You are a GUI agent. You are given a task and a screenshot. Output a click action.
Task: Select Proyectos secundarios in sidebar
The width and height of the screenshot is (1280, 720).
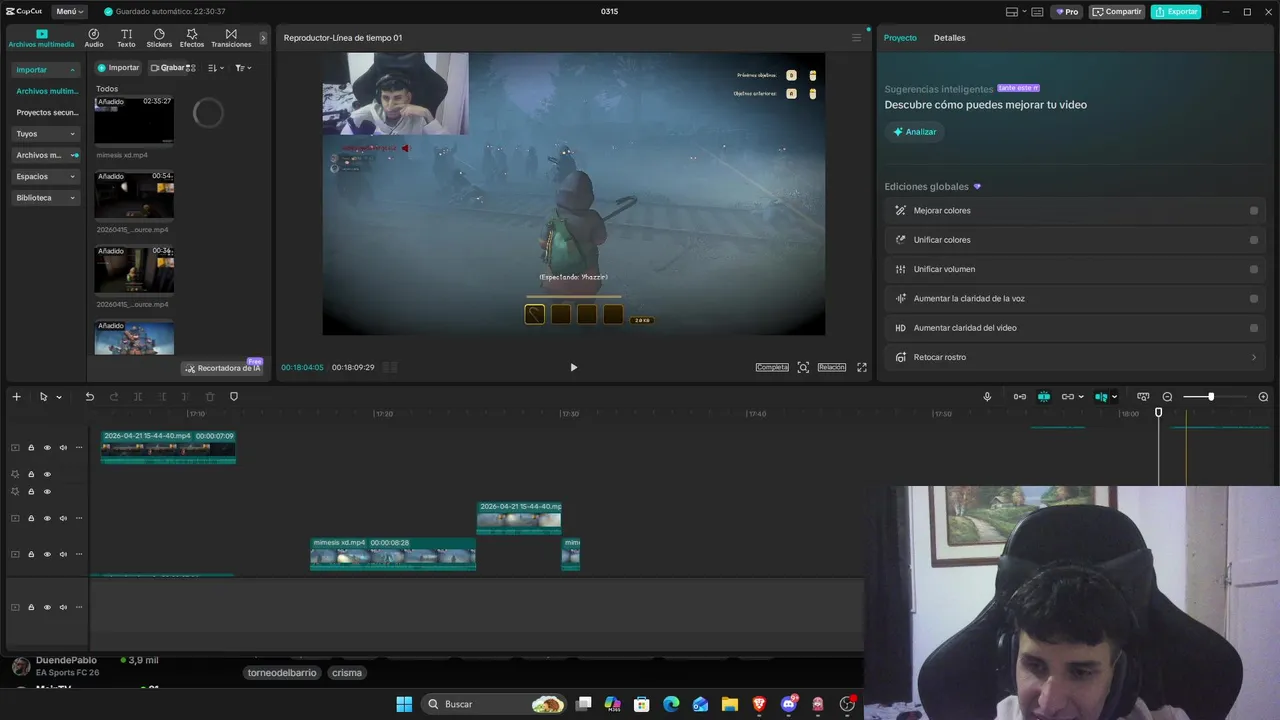click(x=46, y=113)
